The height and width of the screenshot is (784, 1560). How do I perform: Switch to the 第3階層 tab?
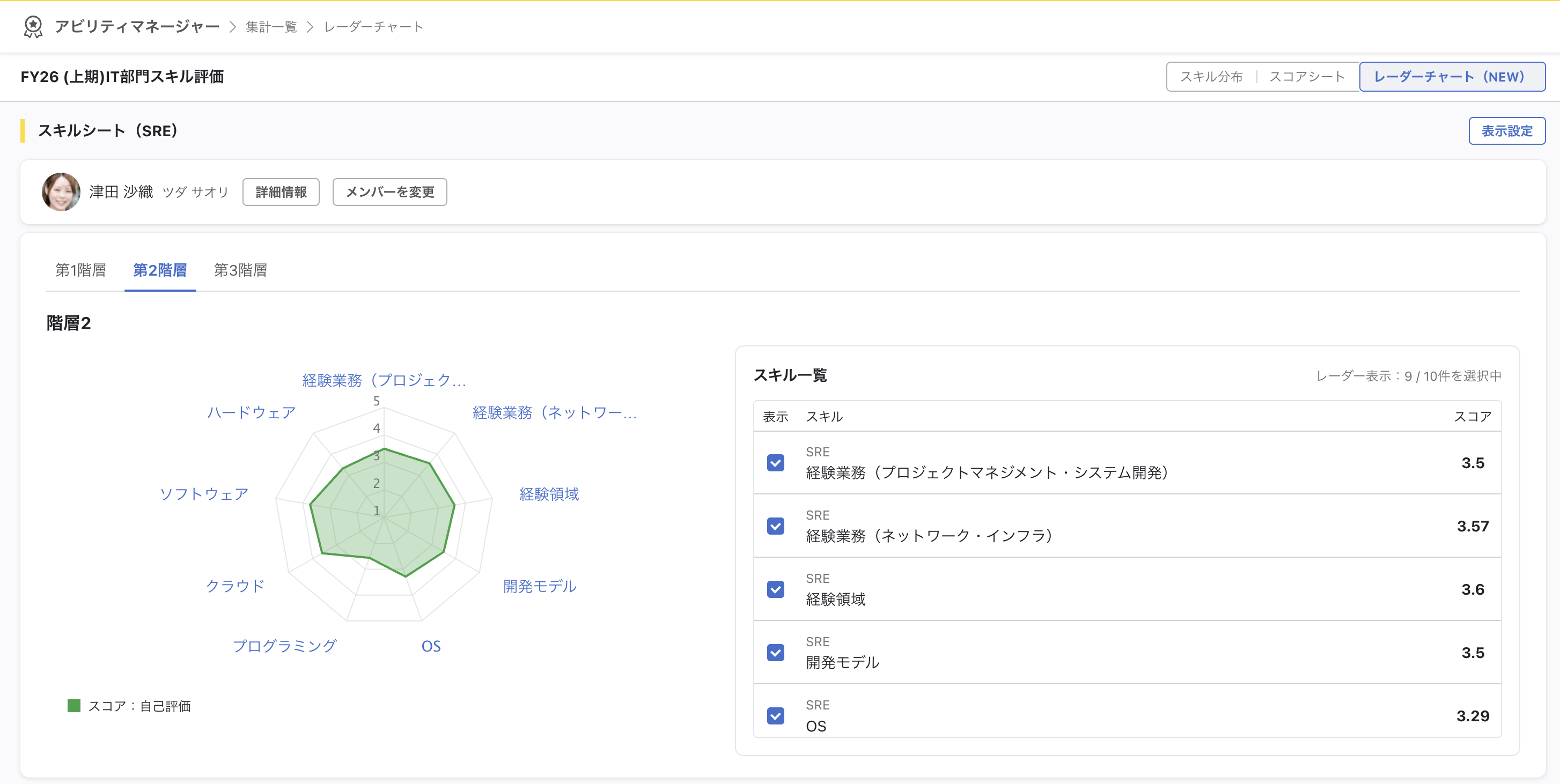[x=240, y=270]
